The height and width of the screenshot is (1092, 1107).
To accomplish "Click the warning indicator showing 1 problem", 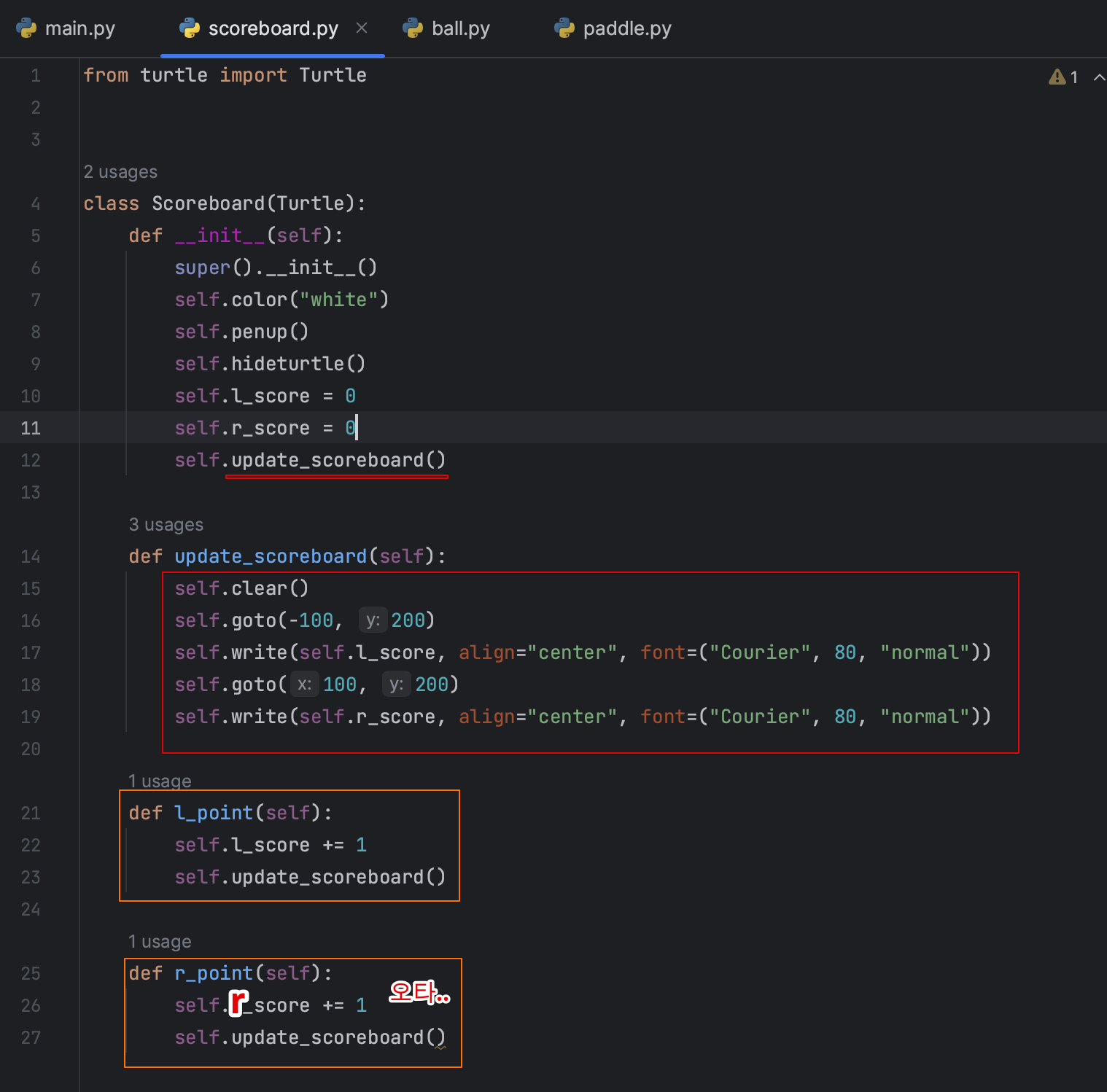I will pyautogui.click(x=1063, y=77).
